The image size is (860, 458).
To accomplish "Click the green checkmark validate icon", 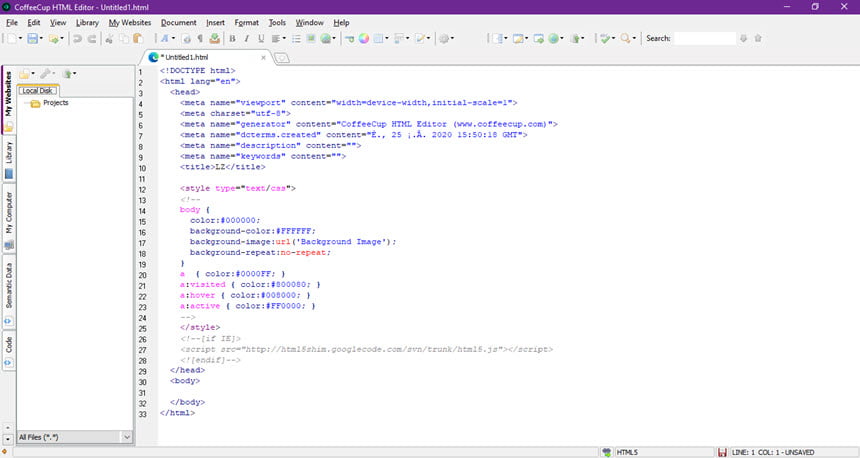I will (x=605, y=38).
